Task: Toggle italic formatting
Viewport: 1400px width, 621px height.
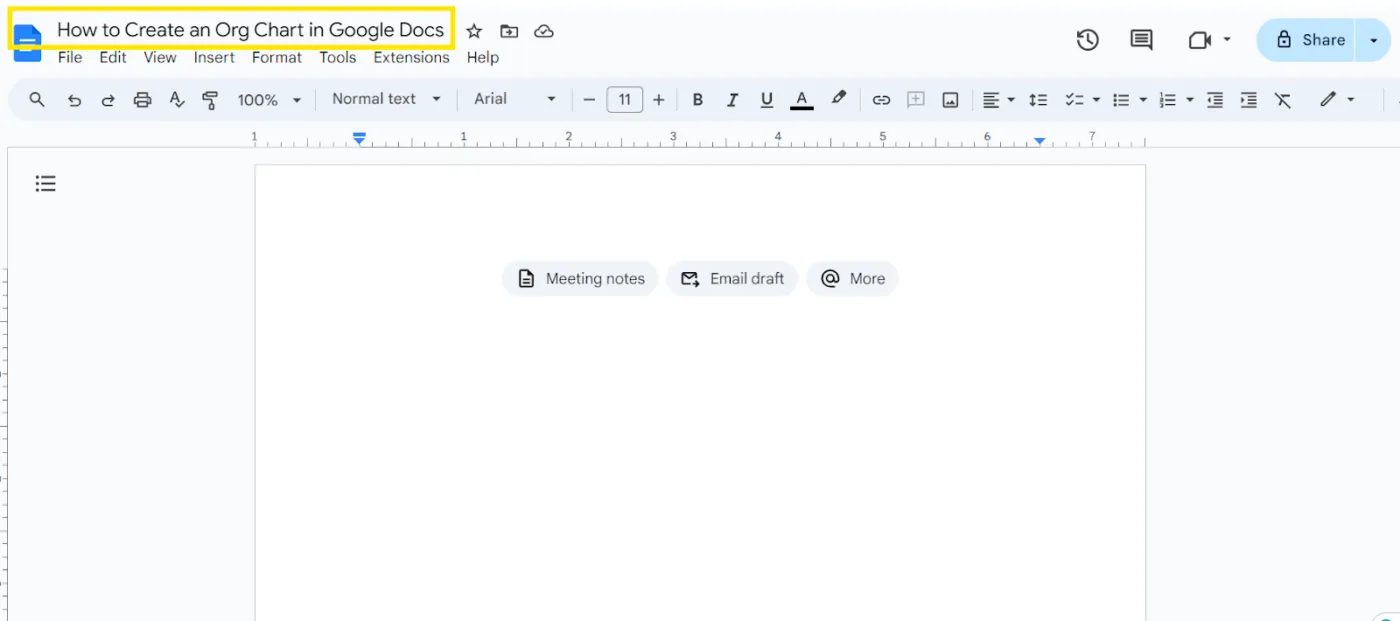Action: pos(732,99)
